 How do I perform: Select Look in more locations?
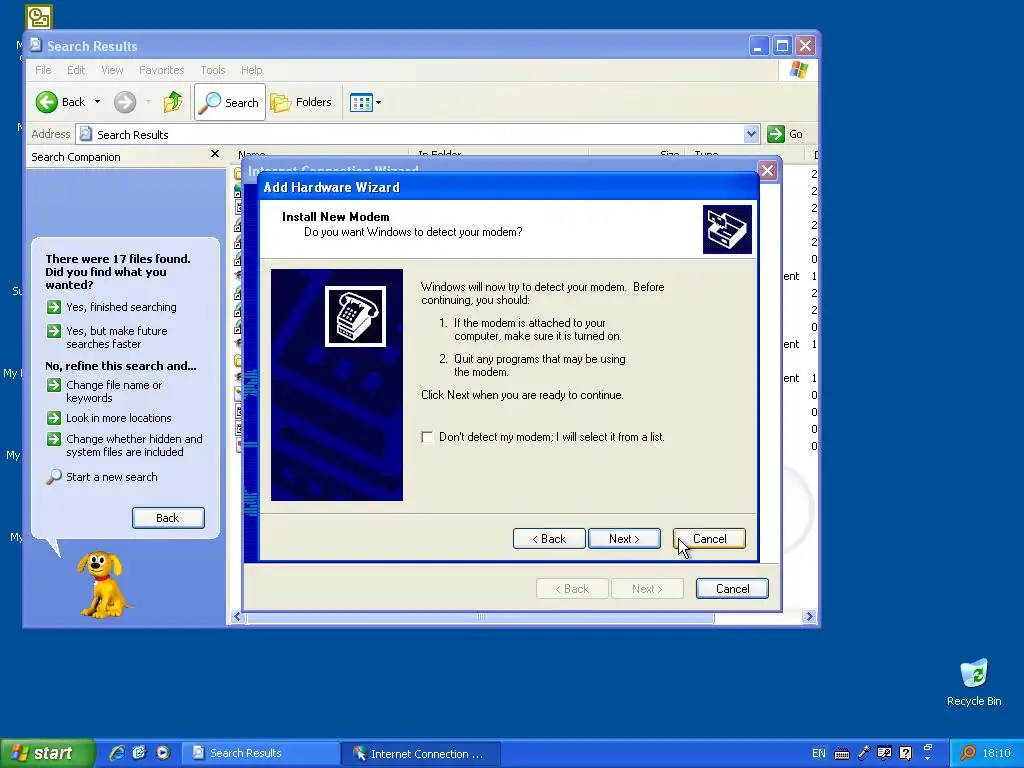pos(109,418)
